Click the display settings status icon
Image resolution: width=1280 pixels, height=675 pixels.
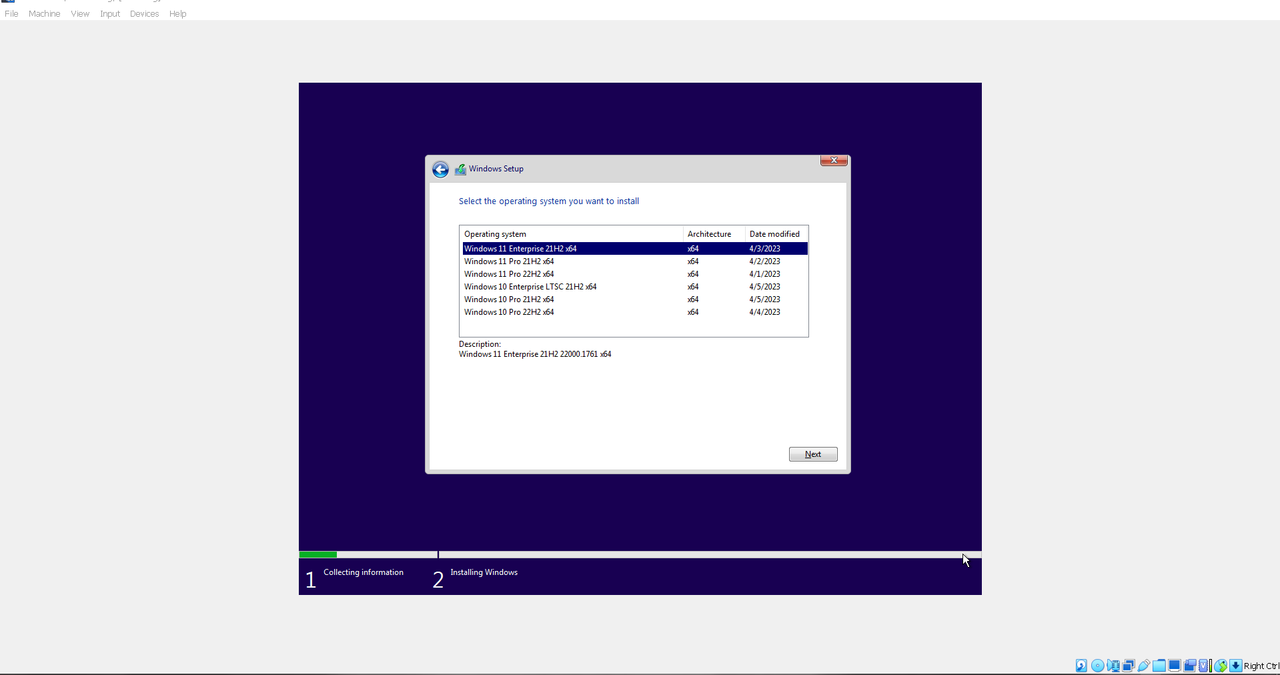[1174, 666]
